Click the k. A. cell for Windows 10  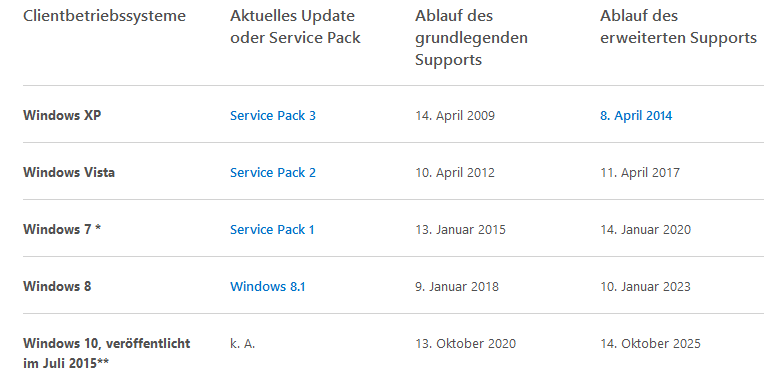click(x=243, y=344)
